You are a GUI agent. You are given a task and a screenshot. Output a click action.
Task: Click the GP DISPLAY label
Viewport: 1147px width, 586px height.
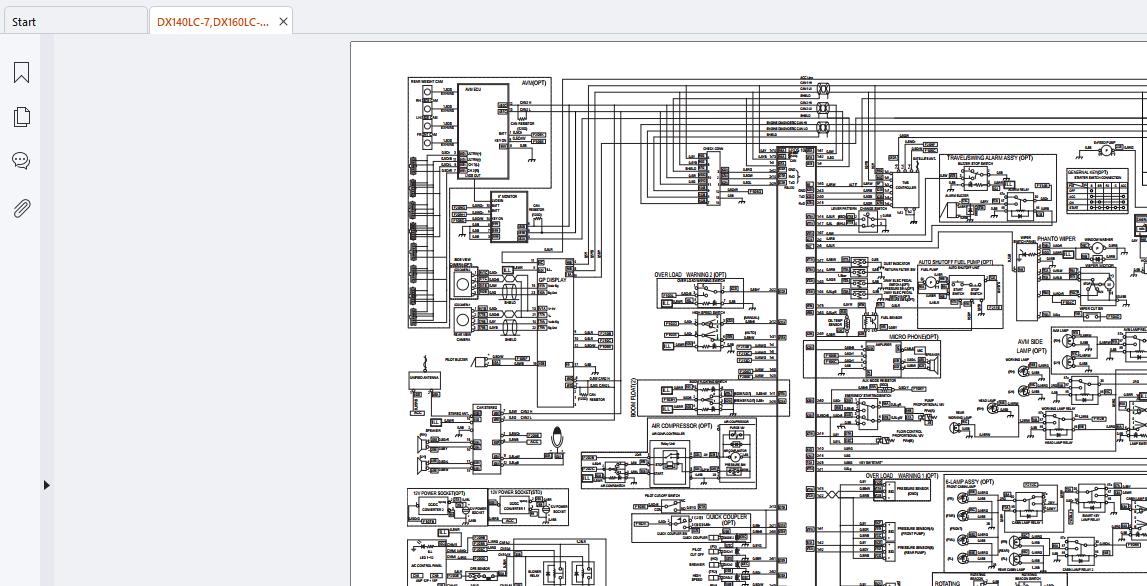tap(553, 279)
